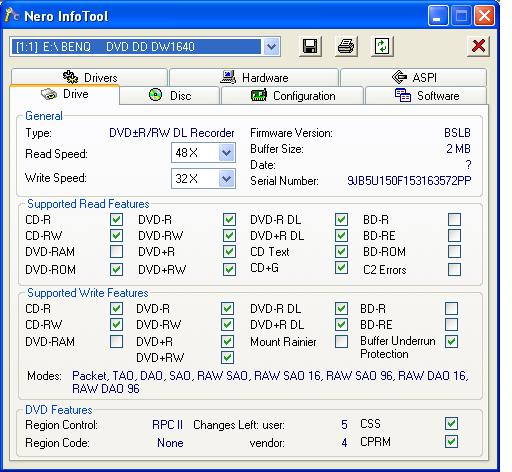Switch to the Disc tab
This screenshot has width=512, height=472.
(170, 96)
